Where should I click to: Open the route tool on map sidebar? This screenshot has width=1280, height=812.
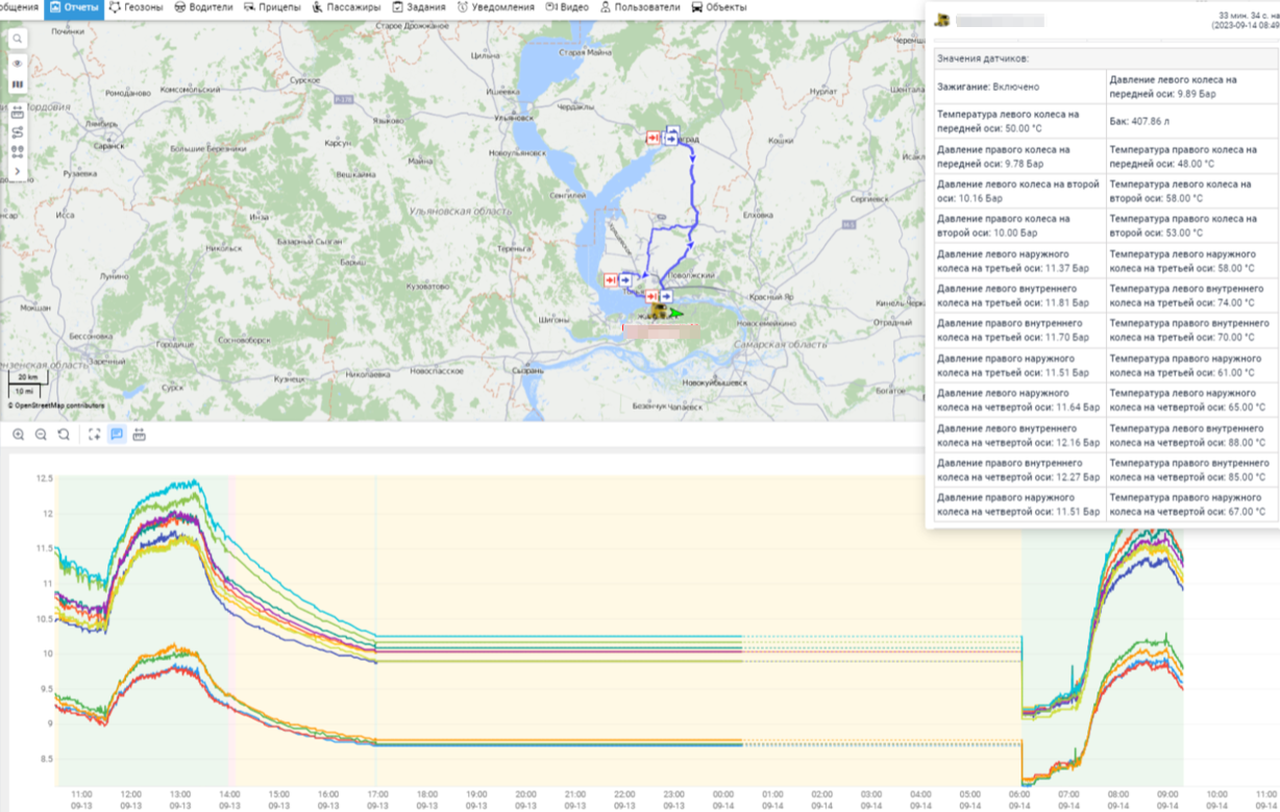17,131
